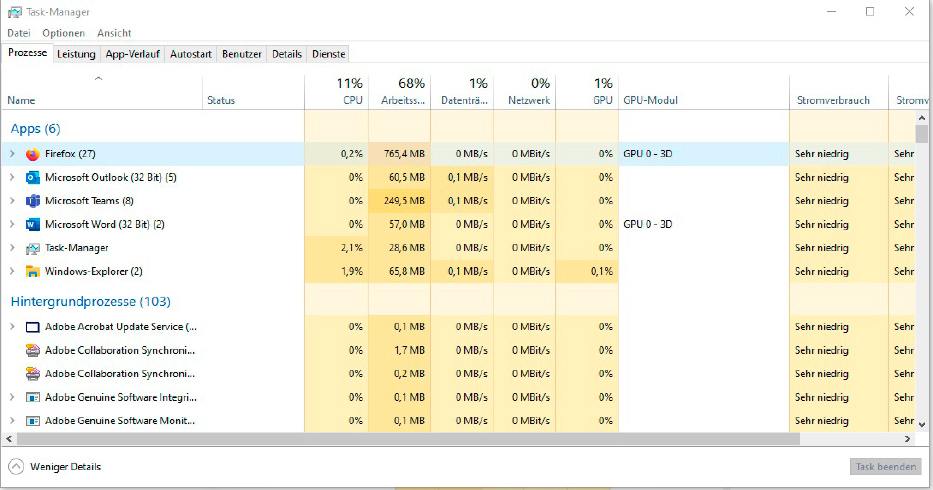Click the Microsoft Teams icon
The height and width of the screenshot is (490, 933).
(33, 201)
